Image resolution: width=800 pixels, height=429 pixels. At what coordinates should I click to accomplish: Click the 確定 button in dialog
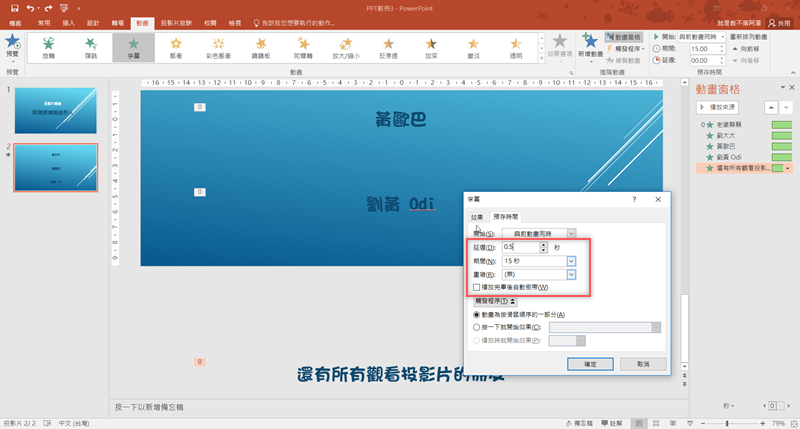point(591,364)
